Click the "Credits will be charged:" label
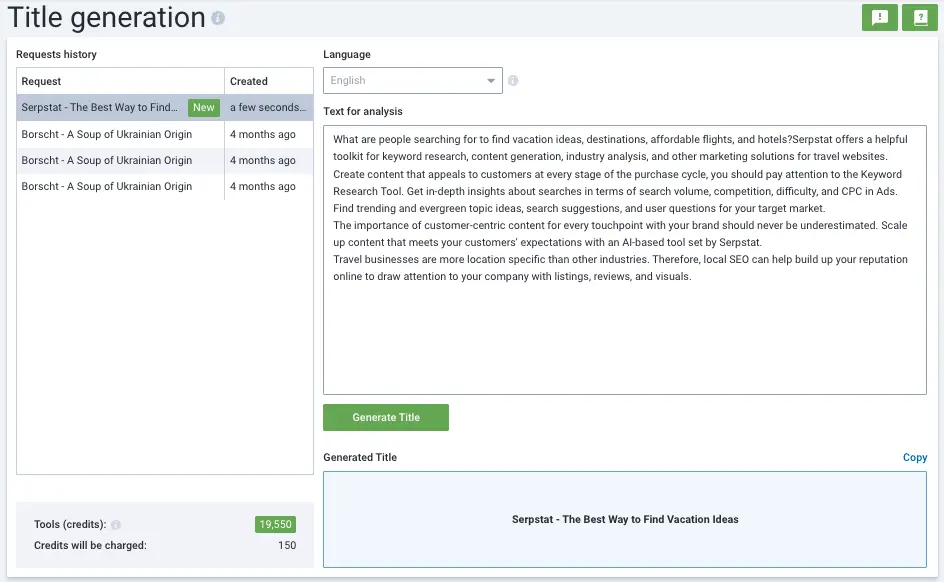 [90, 546]
